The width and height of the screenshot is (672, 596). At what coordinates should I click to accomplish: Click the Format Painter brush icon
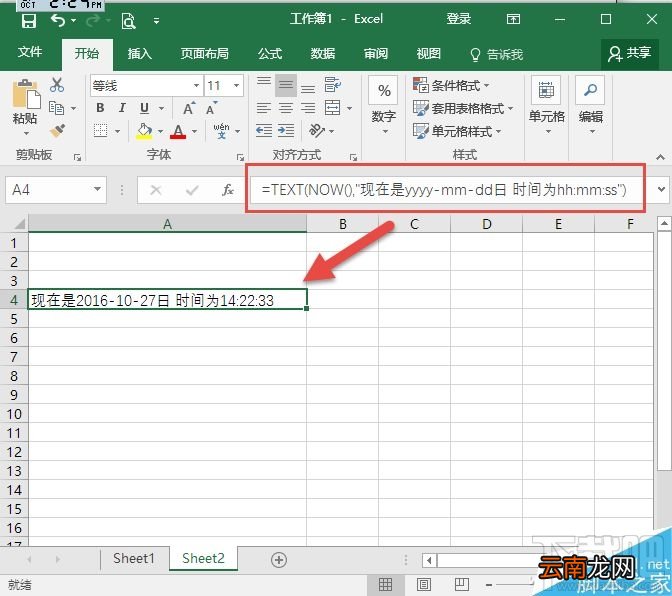pyautogui.click(x=57, y=131)
